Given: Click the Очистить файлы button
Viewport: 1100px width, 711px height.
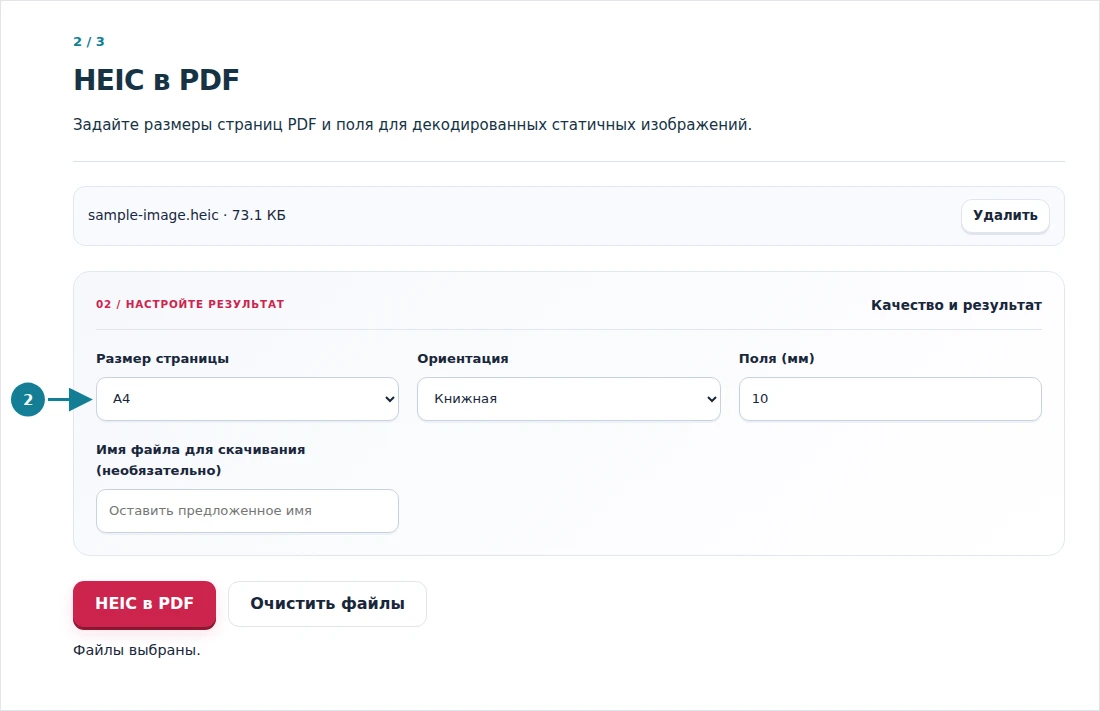Looking at the screenshot, I should (x=327, y=604).
